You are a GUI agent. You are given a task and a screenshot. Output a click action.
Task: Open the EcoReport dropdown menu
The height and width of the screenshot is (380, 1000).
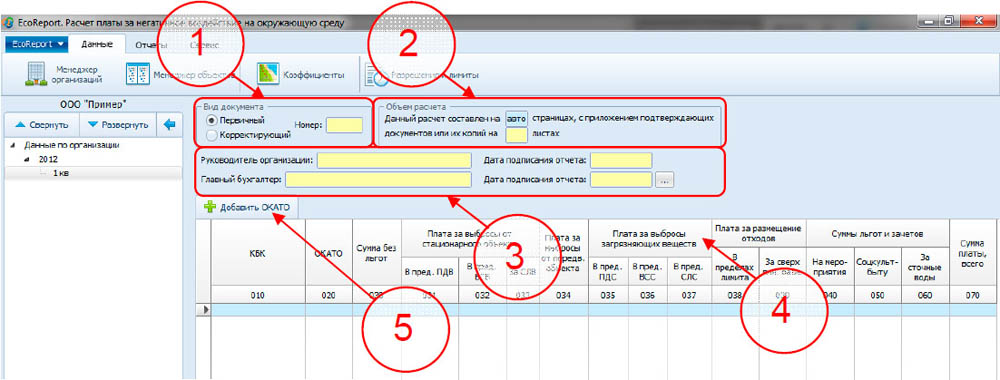pyautogui.click(x=36, y=44)
